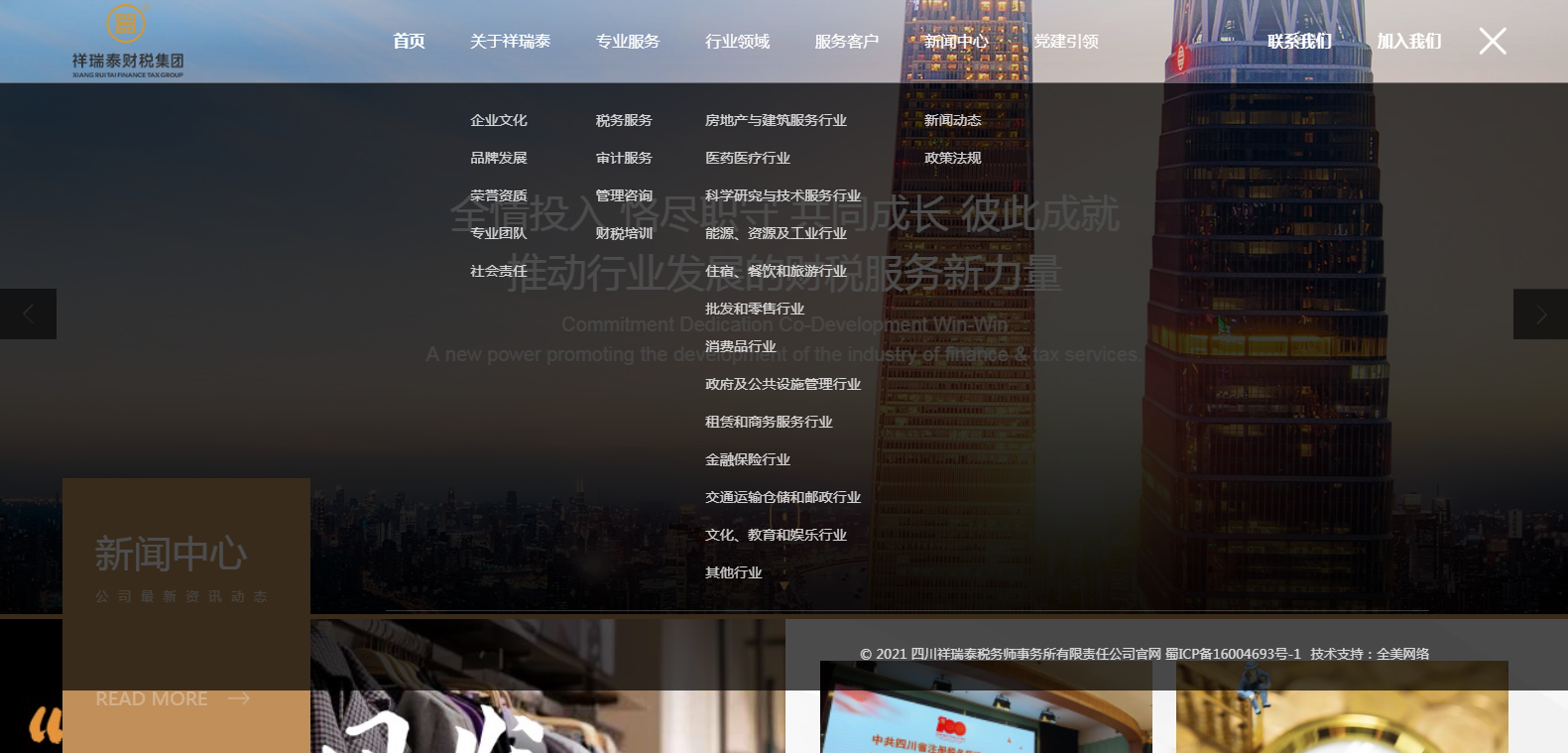The image size is (1568, 753).
Task: Open the news thumbnail with red banner
Action: 986,706
